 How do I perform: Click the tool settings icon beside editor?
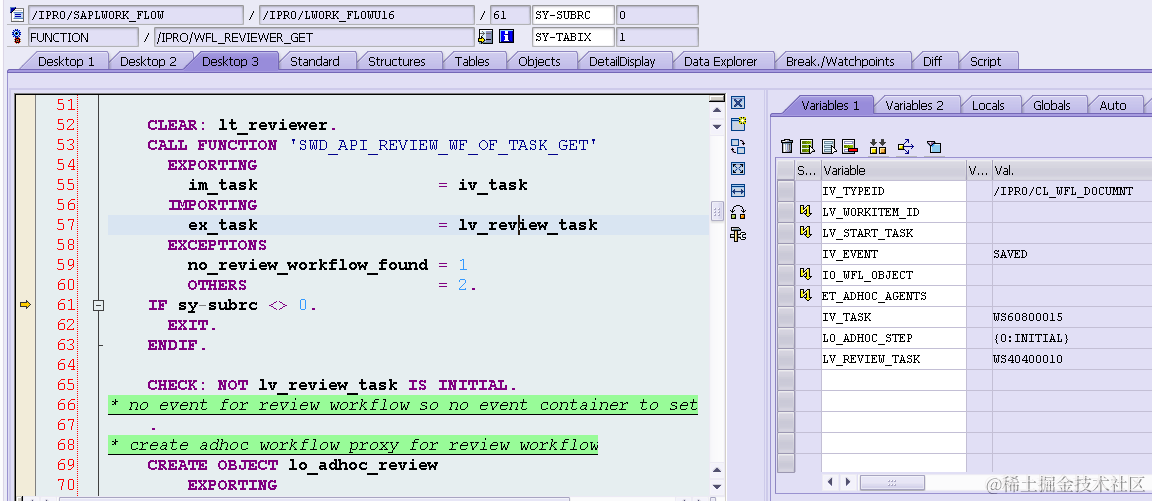click(x=738, y=234)
